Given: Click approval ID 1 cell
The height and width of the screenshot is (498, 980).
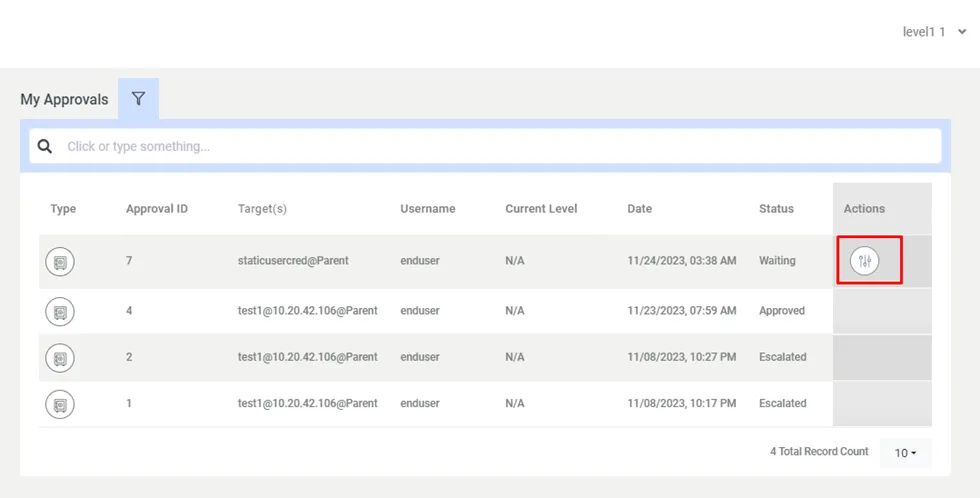Looking at the screenshot, I should [x=129, y=403].
